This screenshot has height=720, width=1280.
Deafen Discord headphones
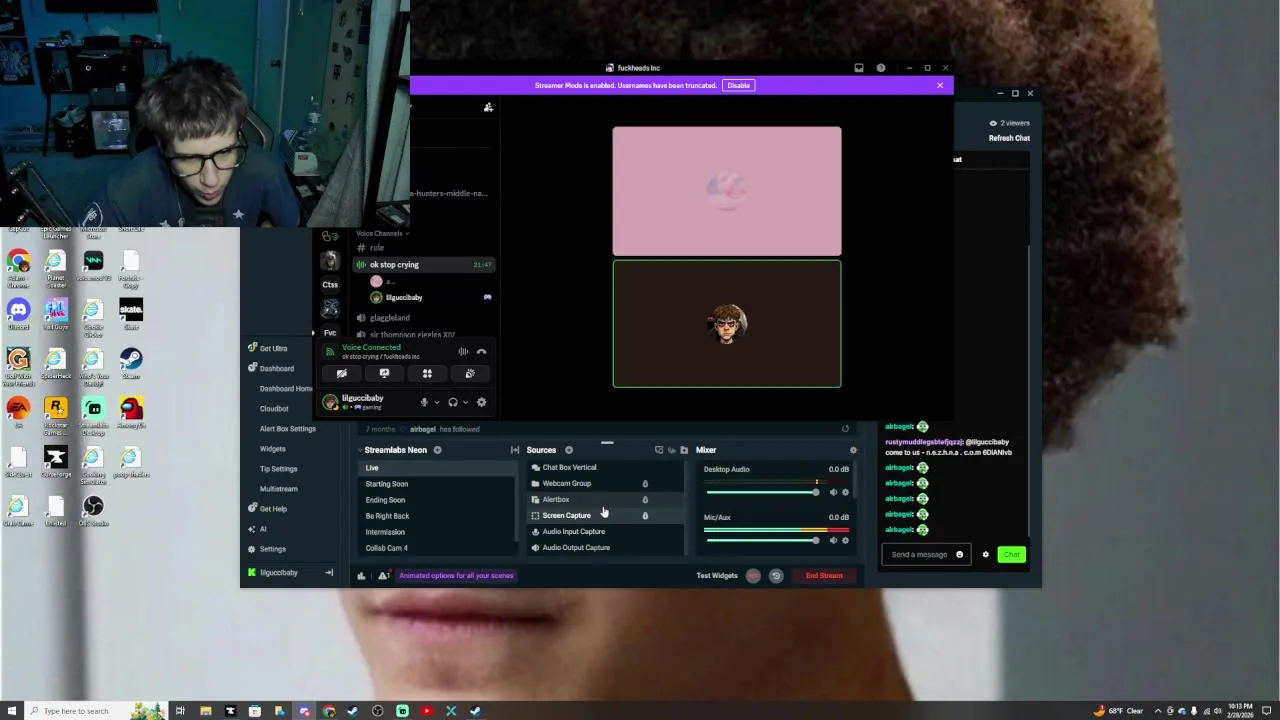click(x=453, y=402)
